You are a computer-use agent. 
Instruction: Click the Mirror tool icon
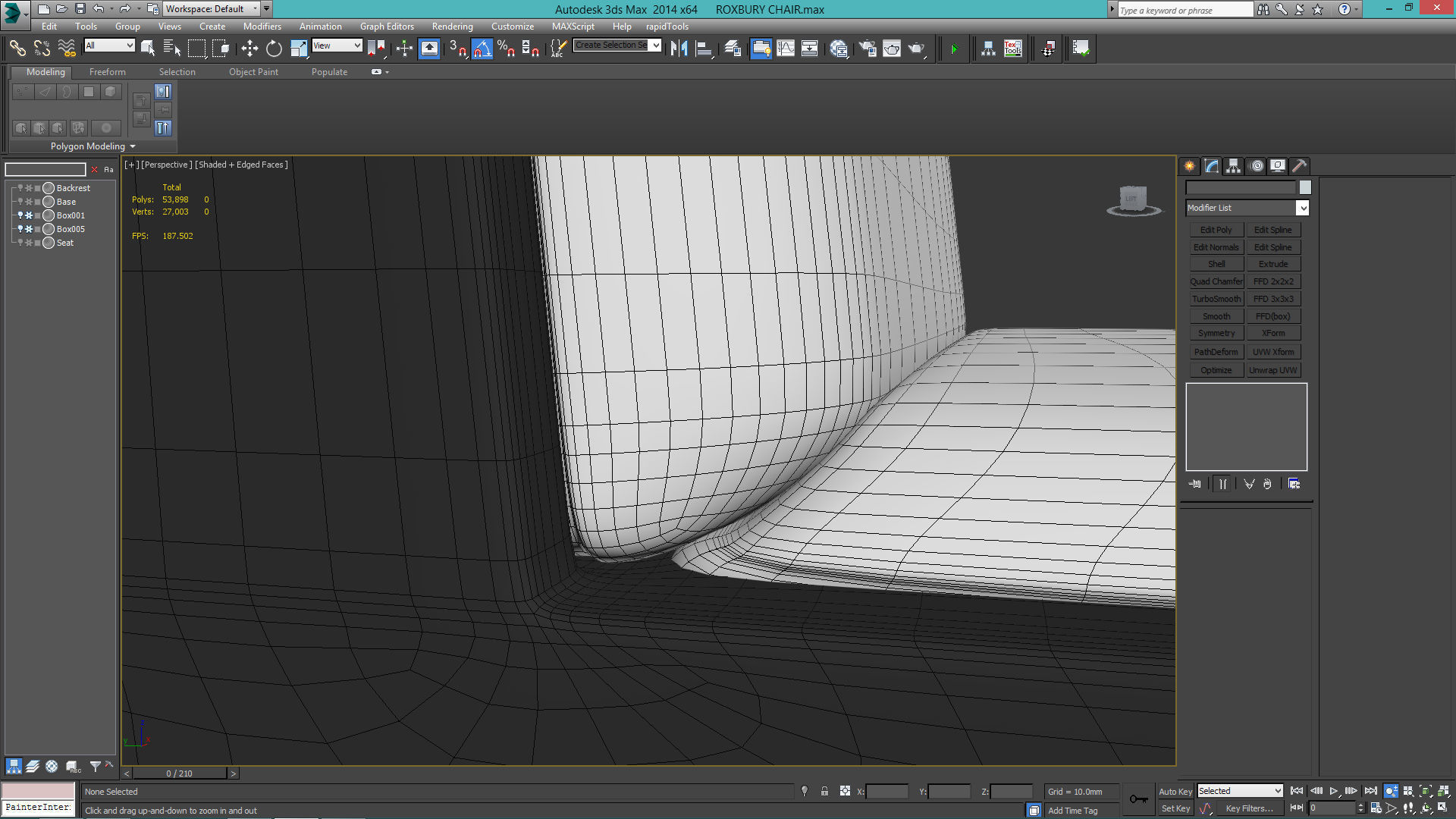click(x=679, y=49)
